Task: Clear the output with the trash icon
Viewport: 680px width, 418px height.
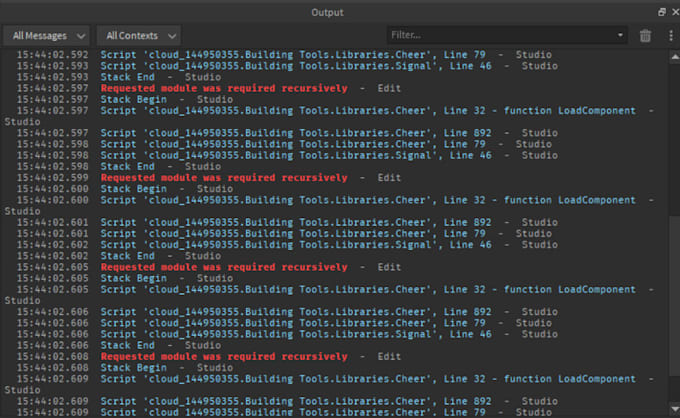Action: click(x=645, y=36)
